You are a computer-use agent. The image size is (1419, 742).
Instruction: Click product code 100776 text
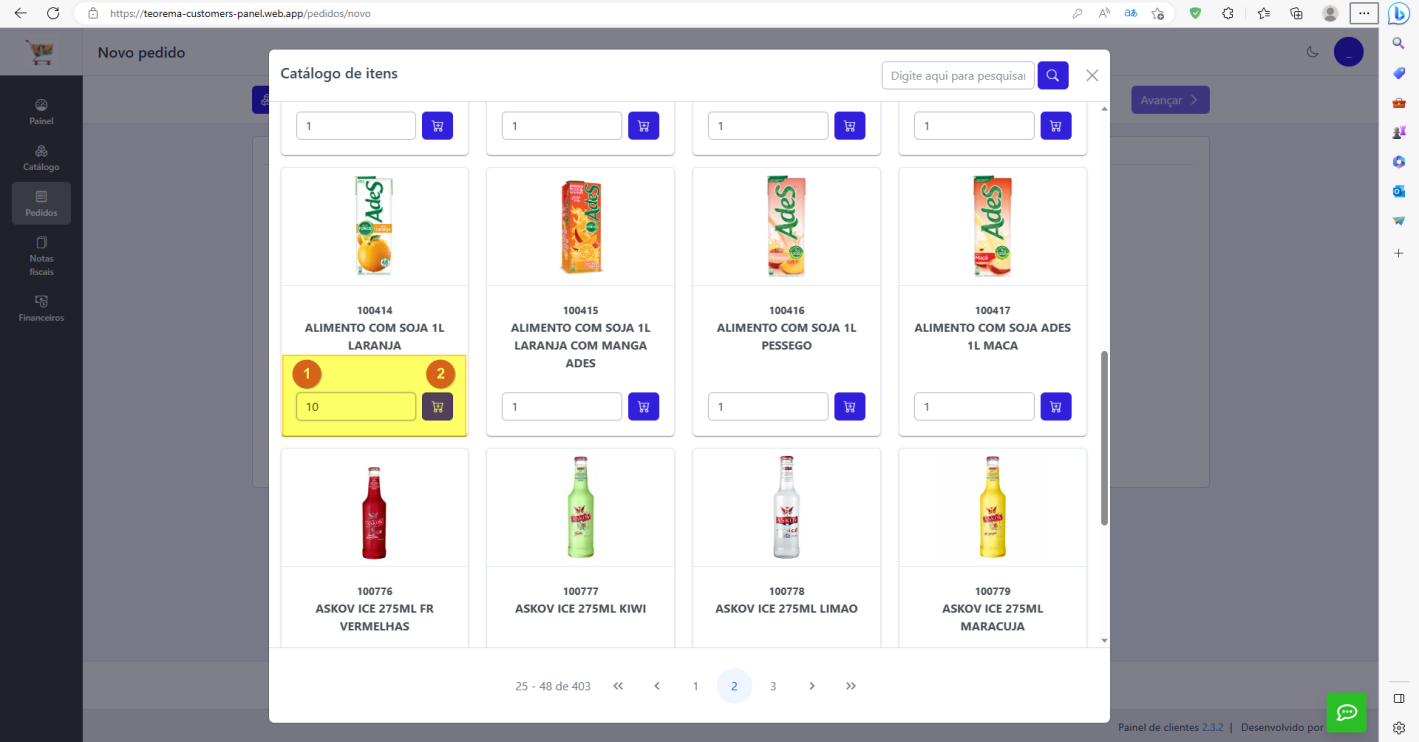coord(374,591)
